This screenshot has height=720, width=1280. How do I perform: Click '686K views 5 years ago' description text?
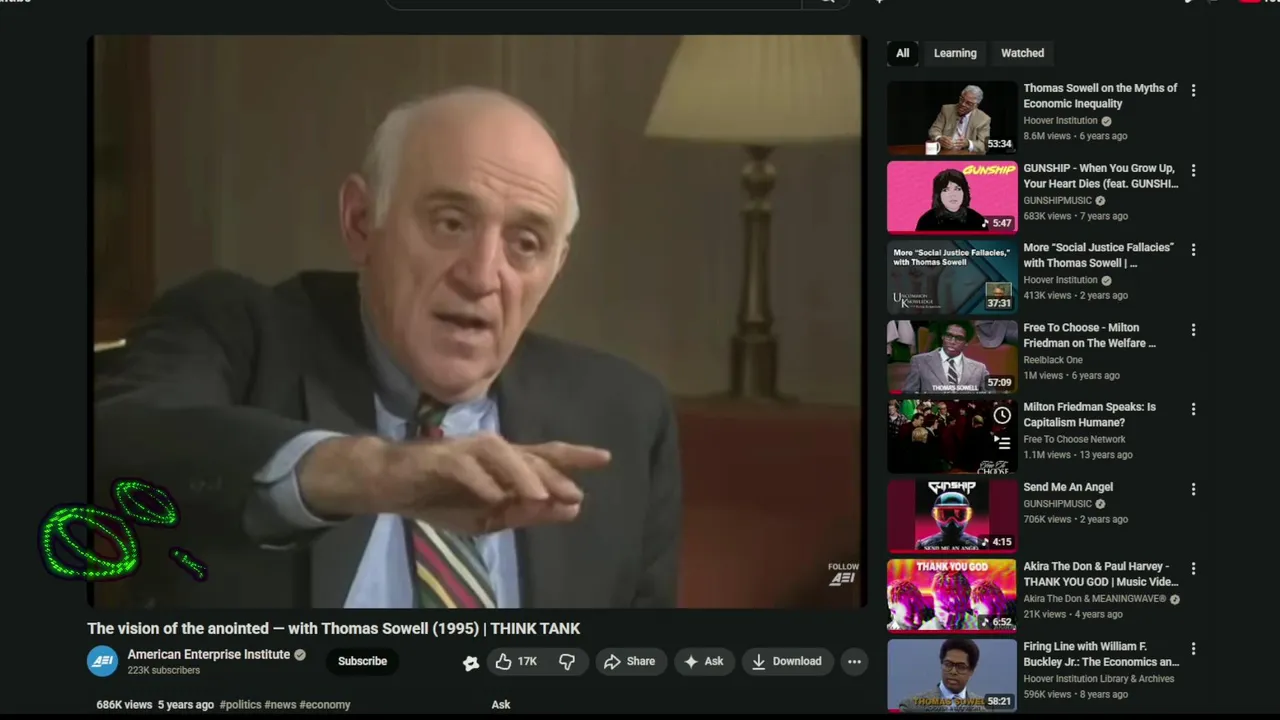(x=155, y=704)
